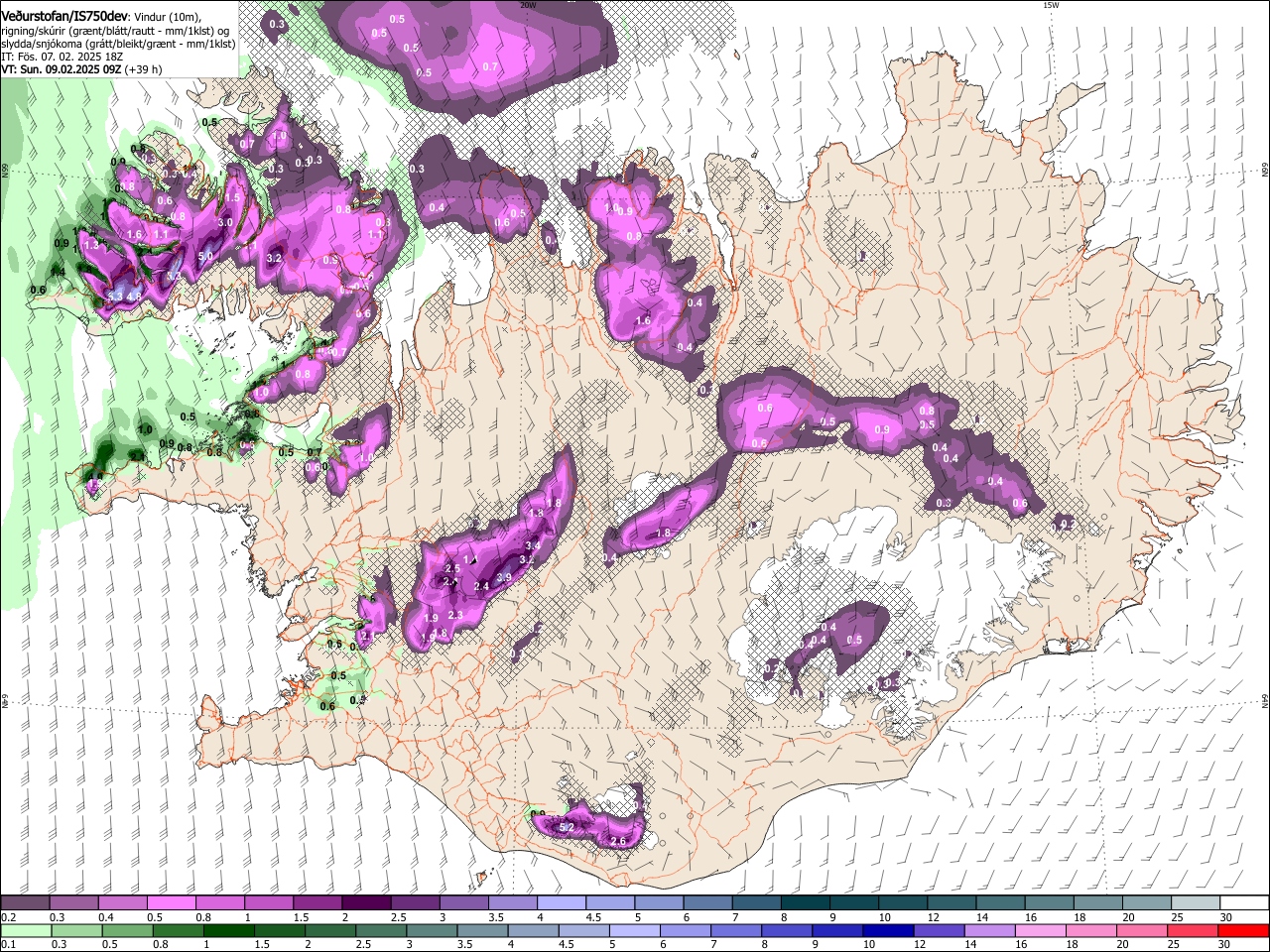Click the palest green rain swatch between 0.1 and 0.3
This screenshot has height=952, width=1270.
click(x=26, y=930)
